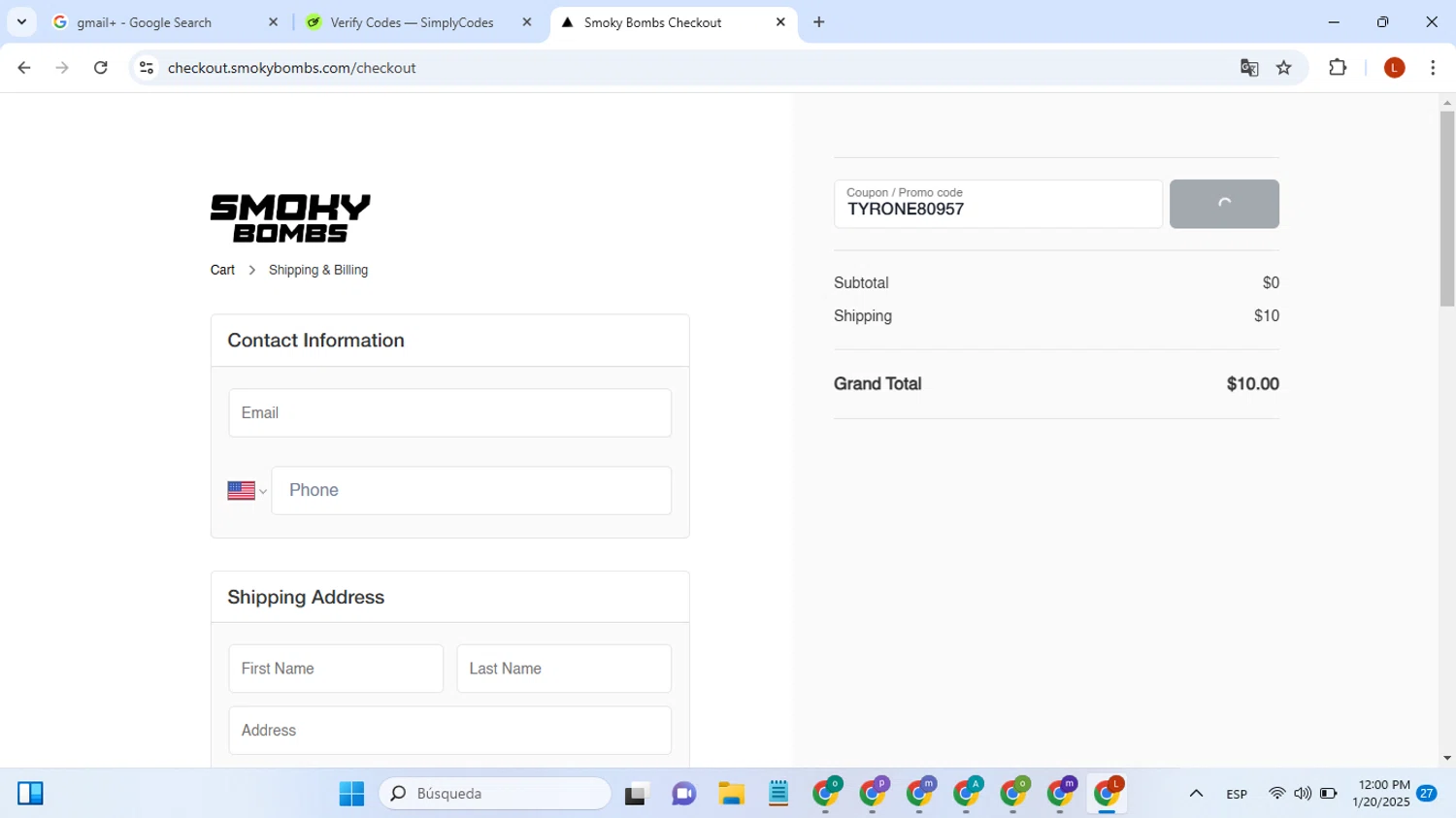1456x818 pixels.
Task: Click the Grand Total $10.00 amount
Action: tap(1252, 384)
